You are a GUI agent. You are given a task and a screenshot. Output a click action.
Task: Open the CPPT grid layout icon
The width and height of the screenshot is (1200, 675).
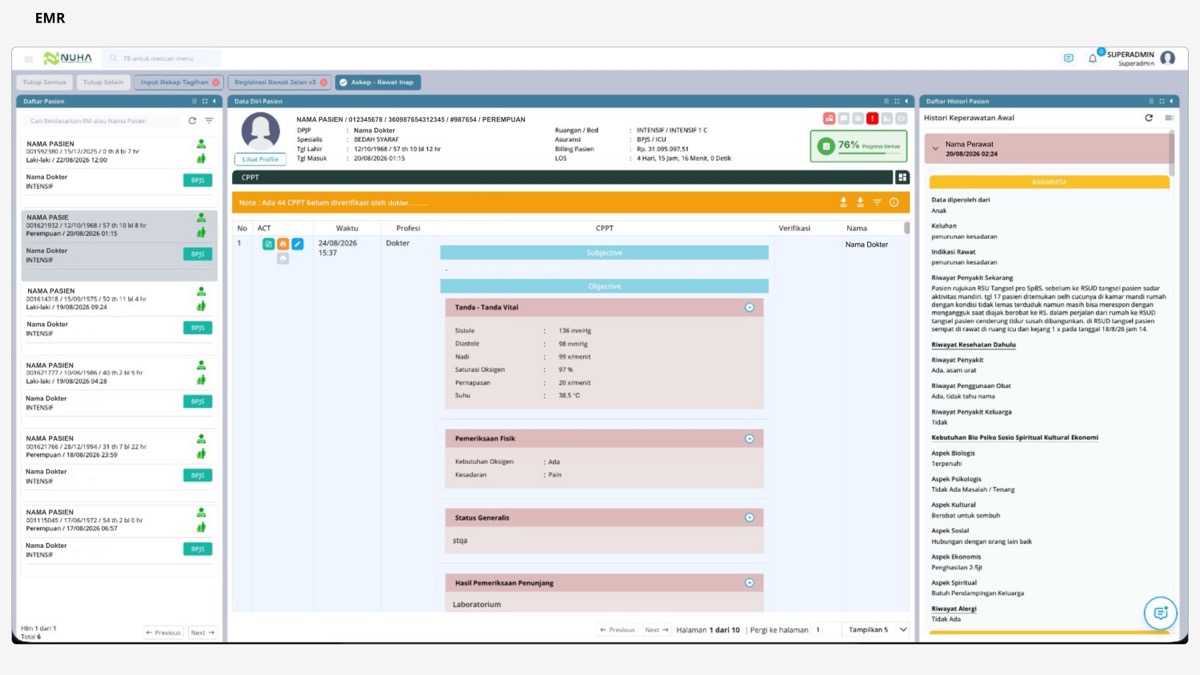[x=902, y=177]
